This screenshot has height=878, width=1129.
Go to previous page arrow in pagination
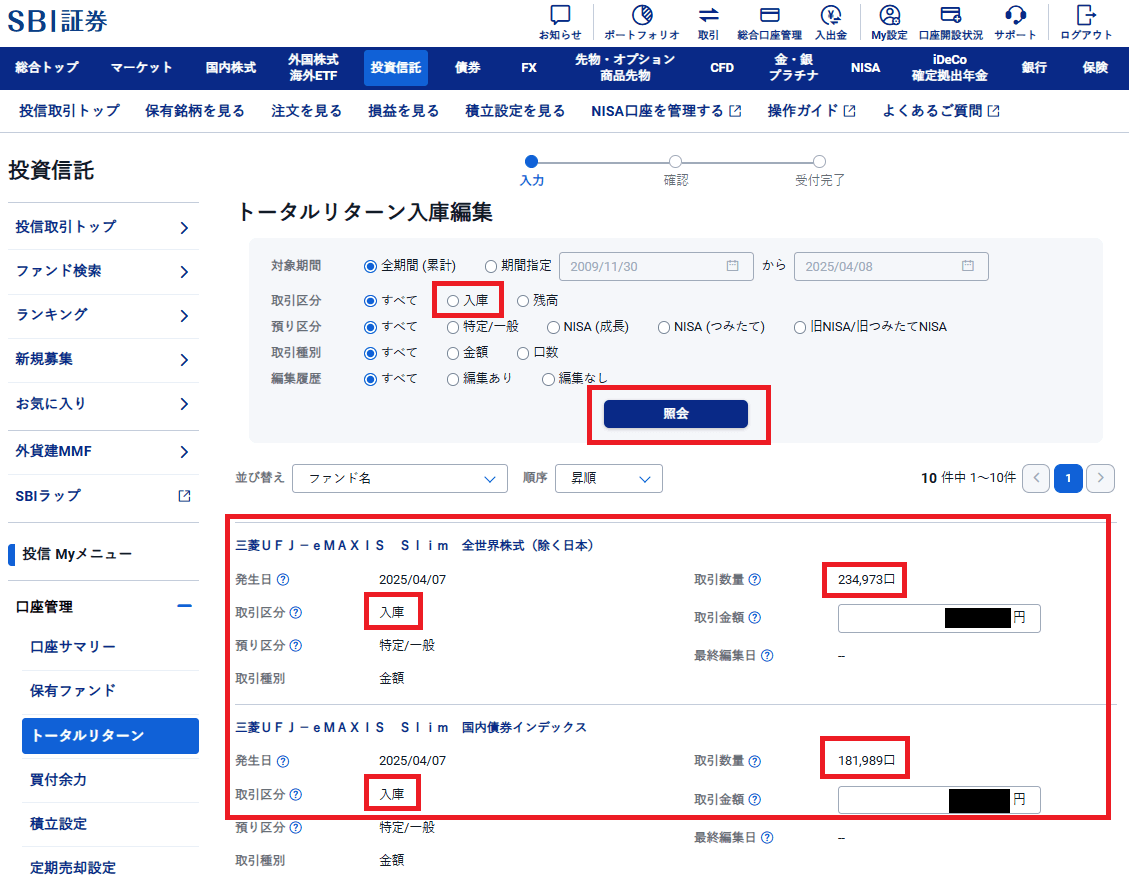tap(1036, 478)
